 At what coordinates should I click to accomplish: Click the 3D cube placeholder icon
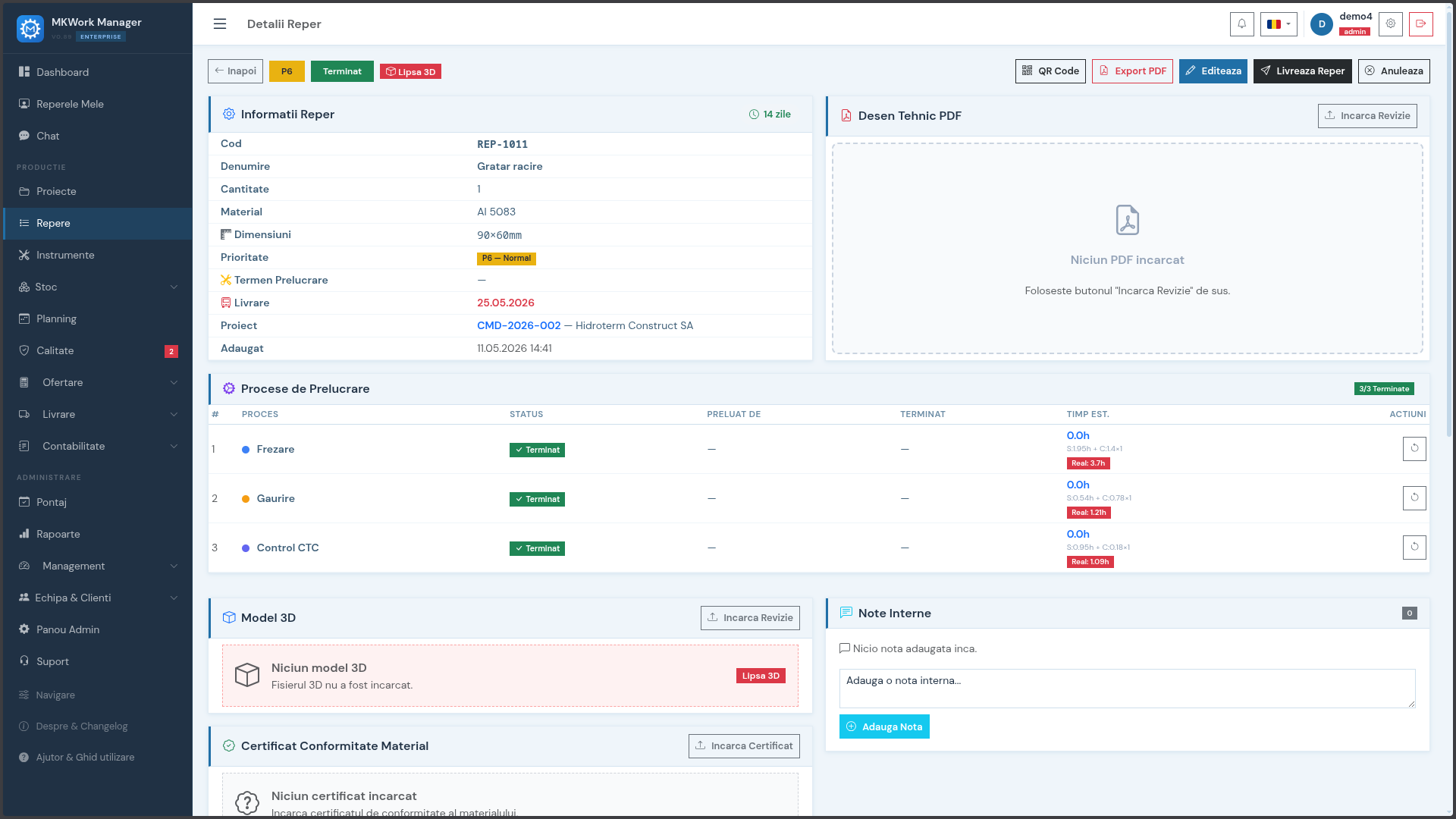click(x=247, y=674)
